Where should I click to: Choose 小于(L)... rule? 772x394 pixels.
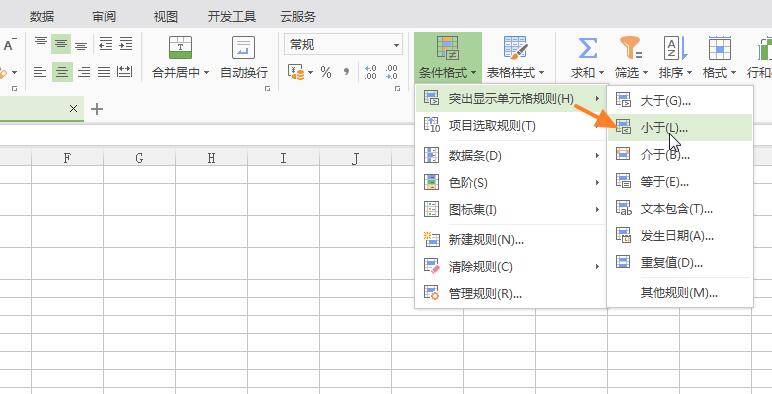(x=680, y=128)
